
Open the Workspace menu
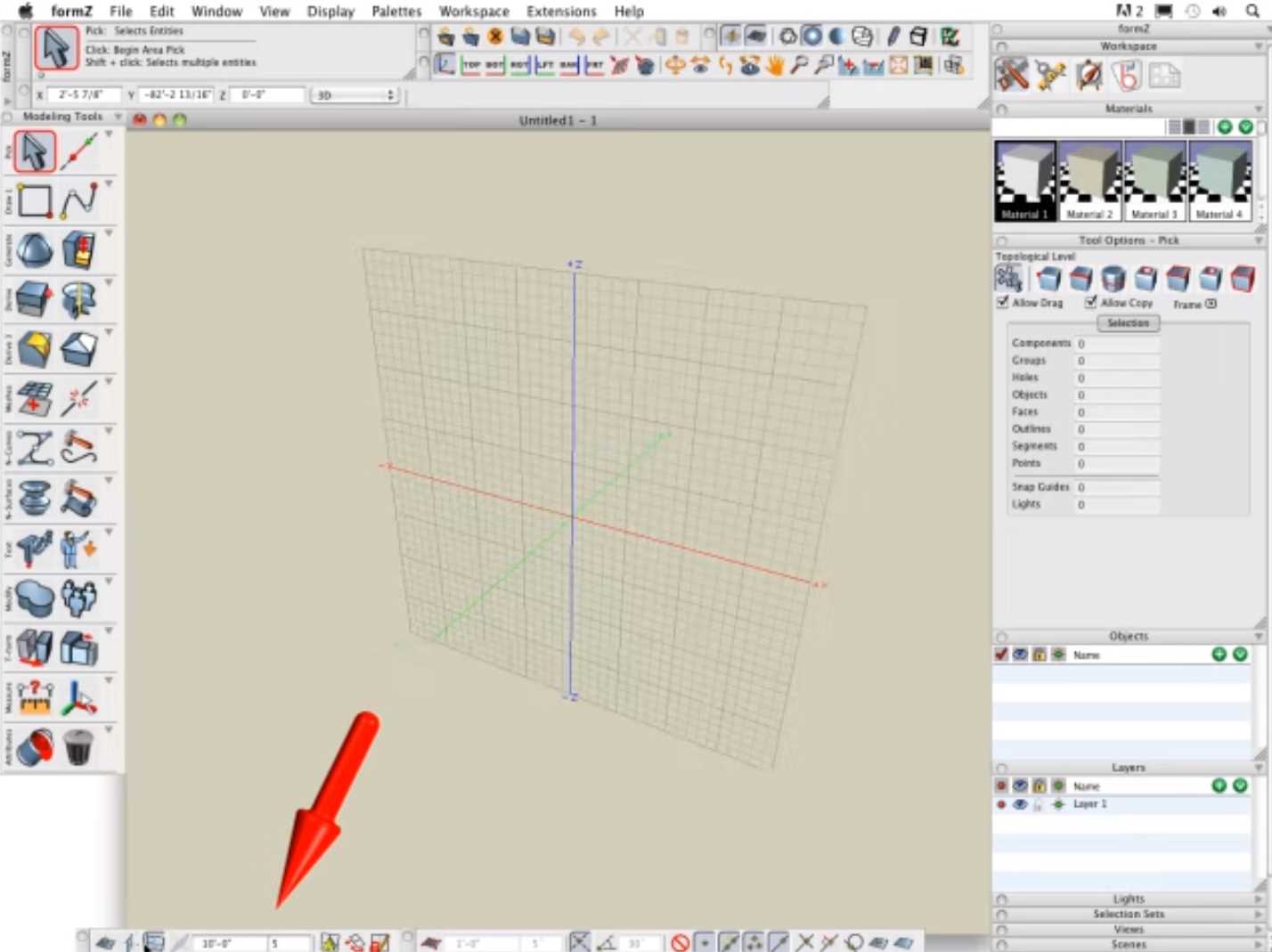(x=474, y=11)
